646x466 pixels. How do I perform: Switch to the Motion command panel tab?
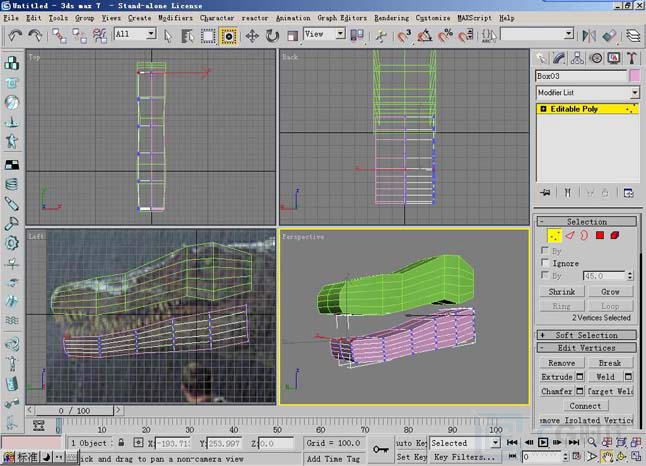596,59
